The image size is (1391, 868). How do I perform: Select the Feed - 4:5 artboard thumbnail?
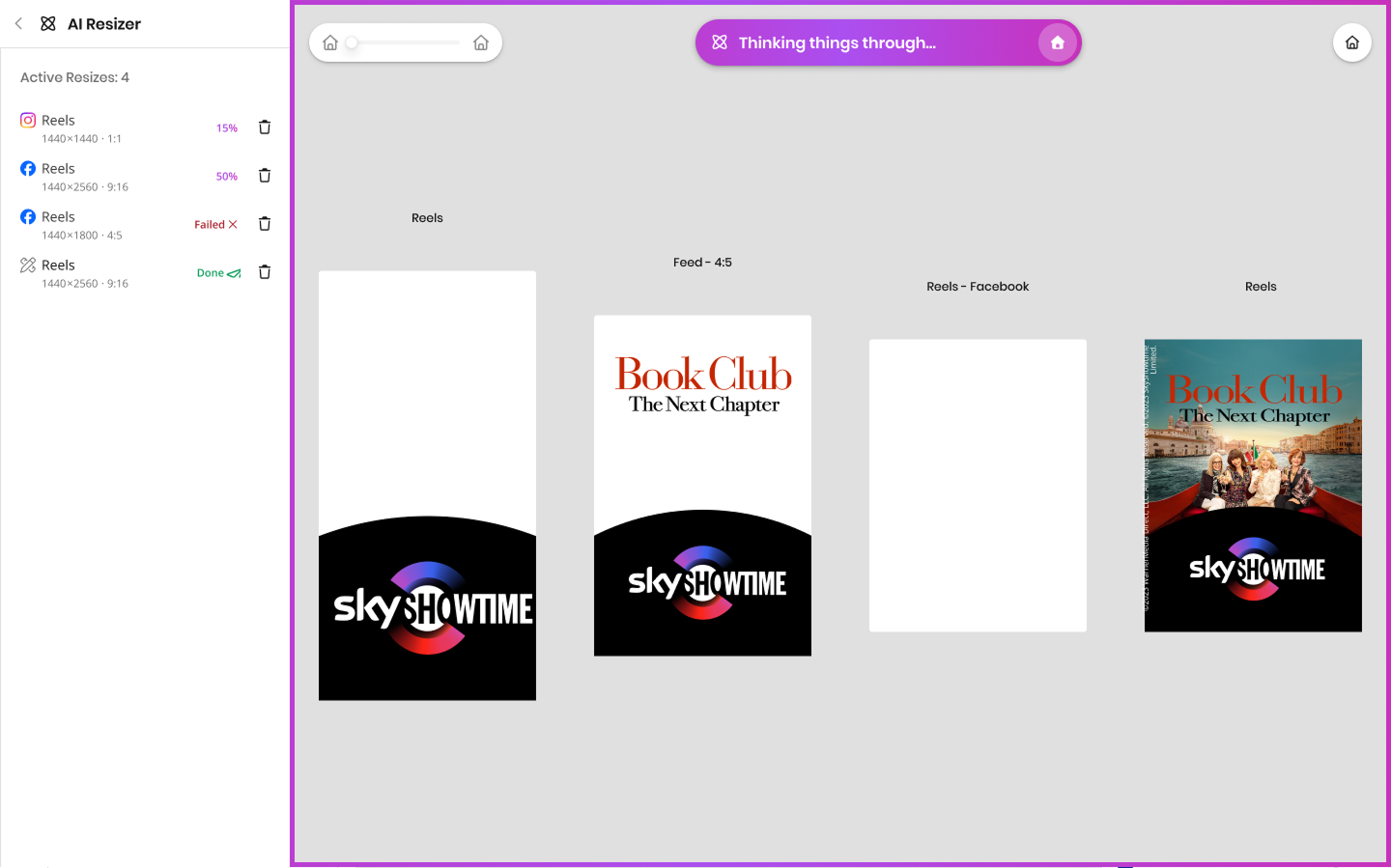702,486
